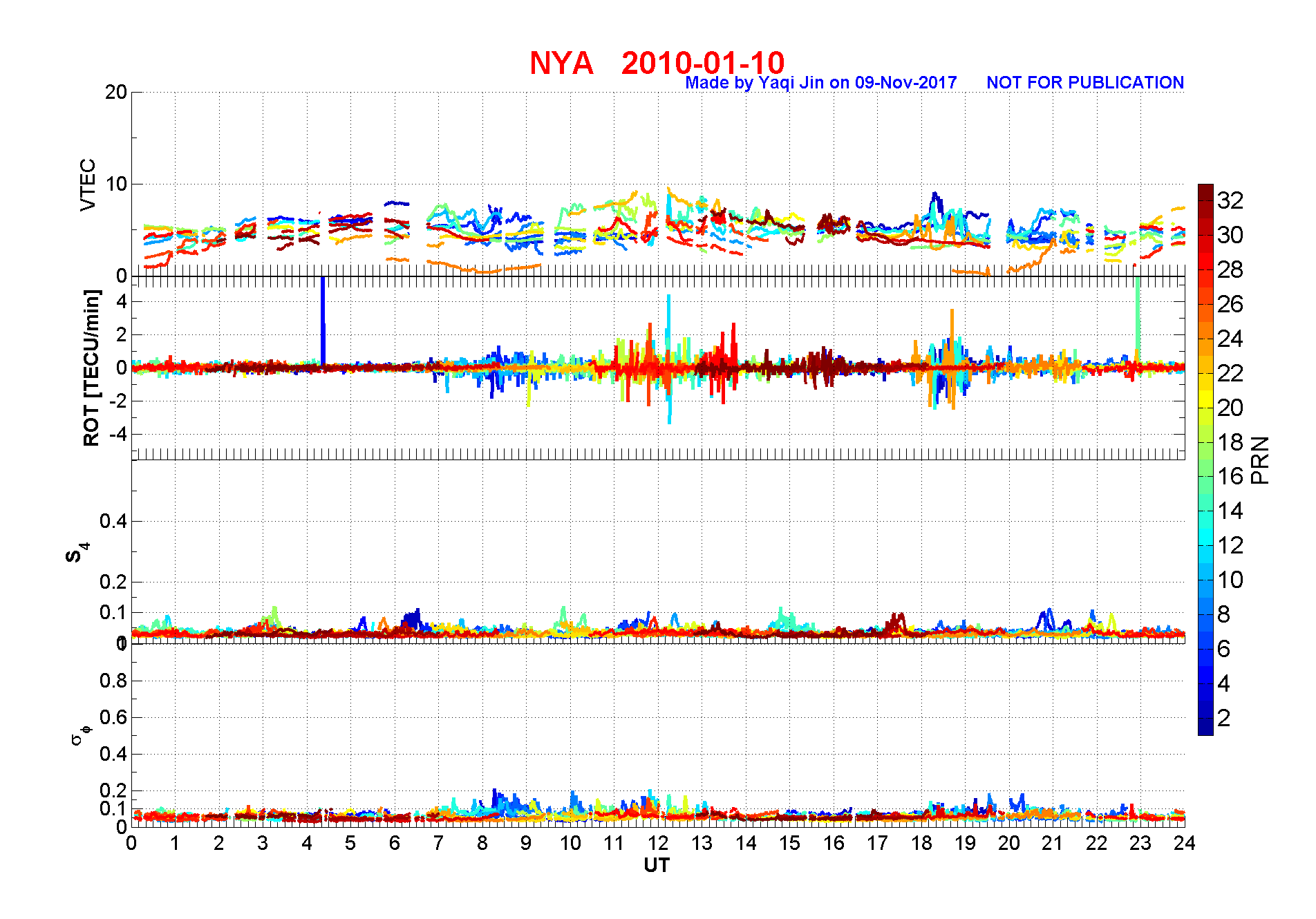Click the VTEC axis label
The image size is (1316, 919).
tap(88, 184)
